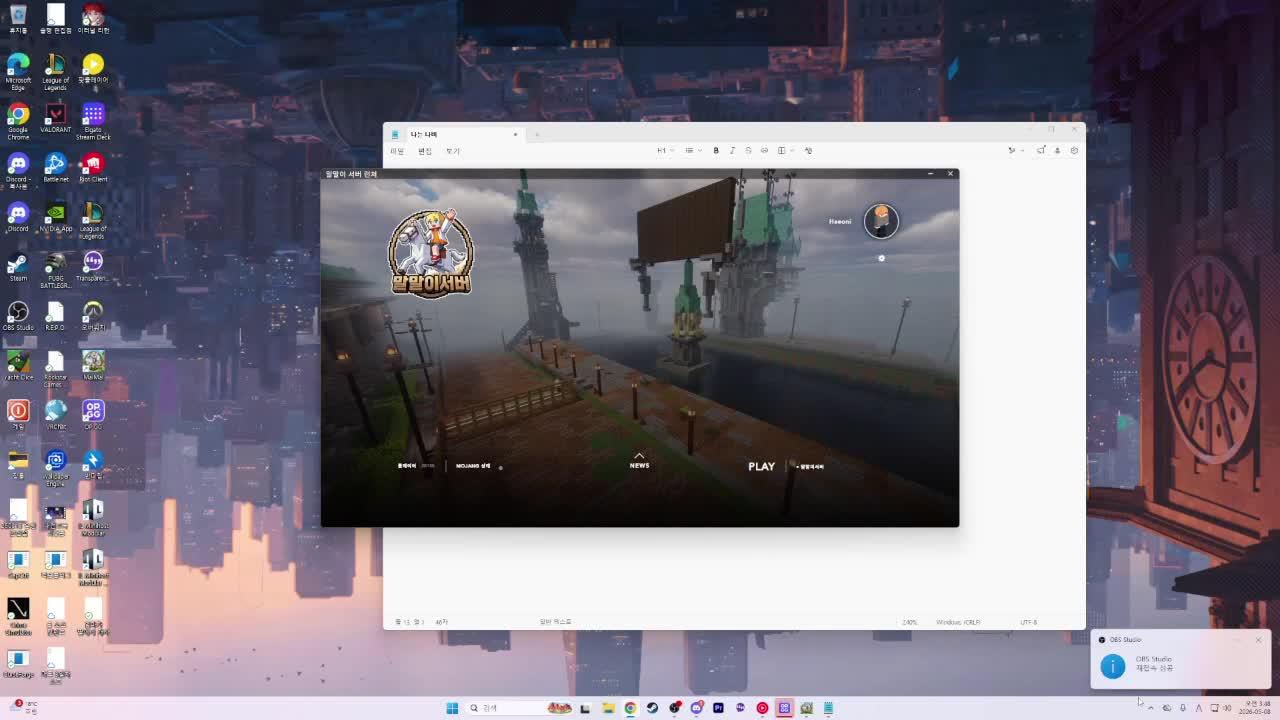Click Windows (CRLF) in Notepad status bar
This screenshot has height=720, width=1280.
pos(958,622)
